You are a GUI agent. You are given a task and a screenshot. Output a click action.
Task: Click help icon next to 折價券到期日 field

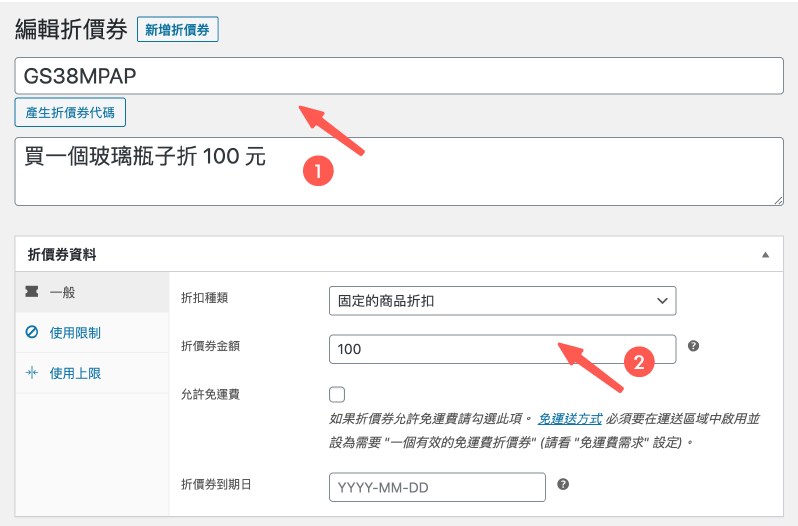pyautogui.click(x=563, y=484)
